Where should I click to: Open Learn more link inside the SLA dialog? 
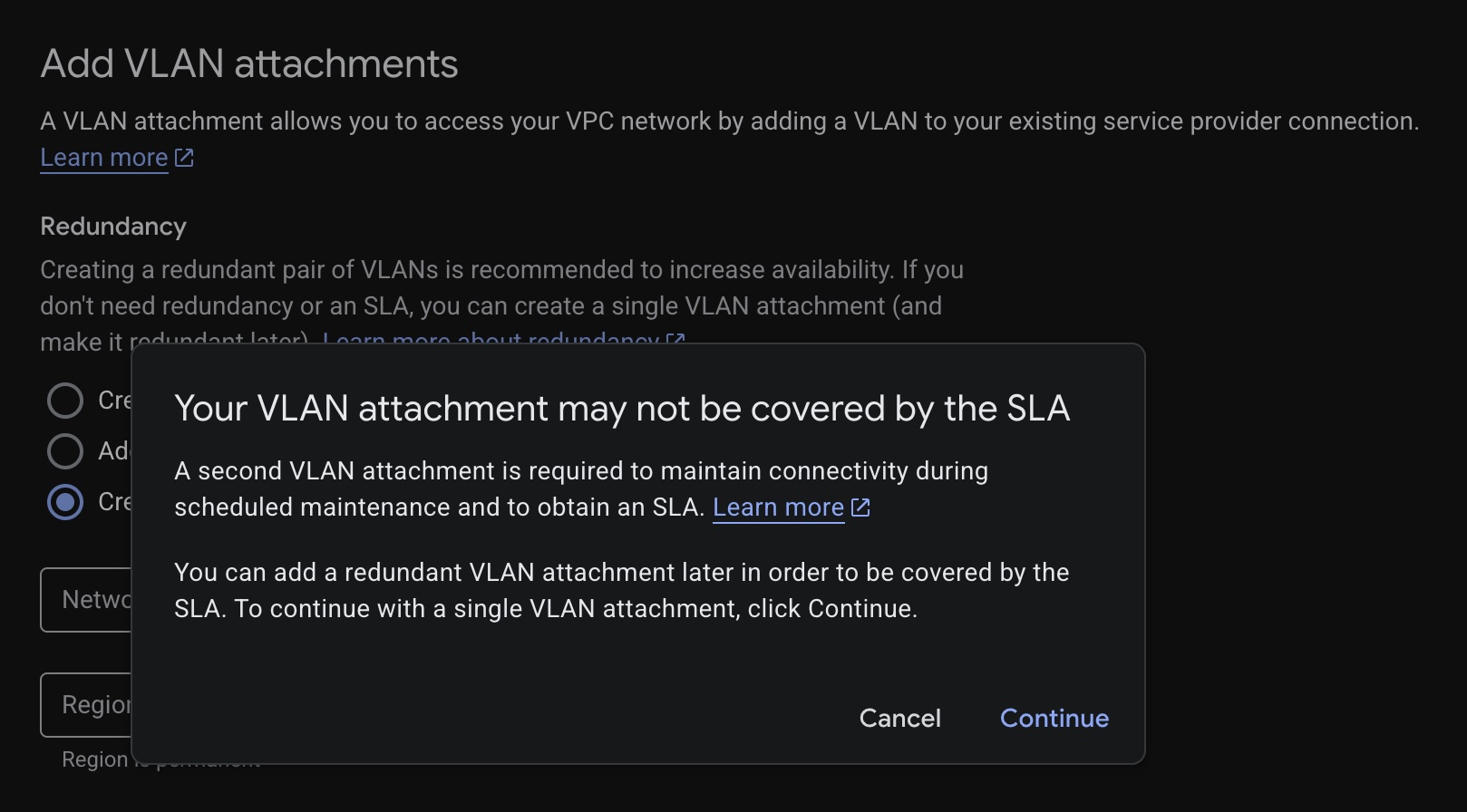[x=778, y=507]
